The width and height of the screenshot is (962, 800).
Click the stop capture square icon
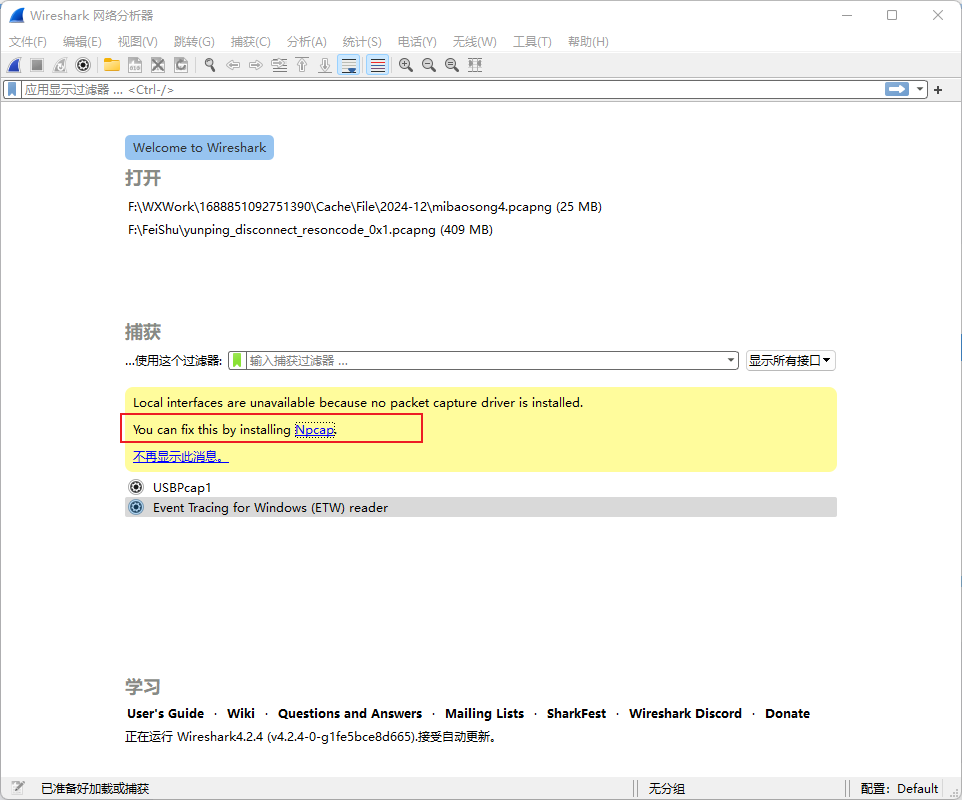pos(37,65)
